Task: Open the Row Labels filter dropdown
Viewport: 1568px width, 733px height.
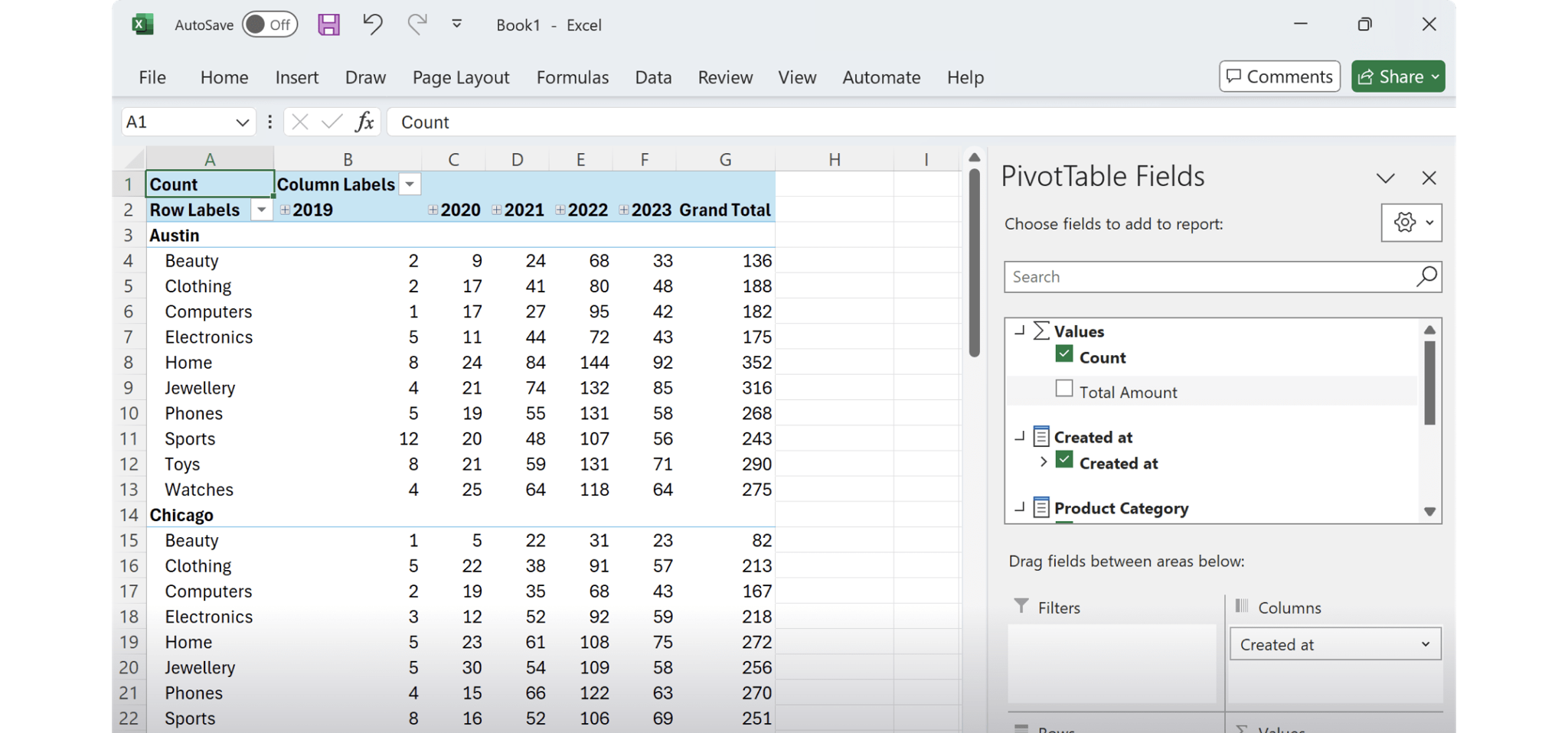Action: coord(262,210)
